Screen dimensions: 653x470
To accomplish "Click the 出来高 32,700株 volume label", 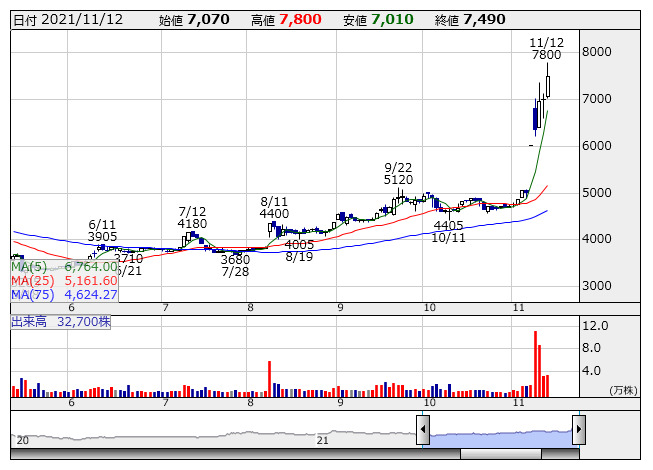I will tap(61, 322).
